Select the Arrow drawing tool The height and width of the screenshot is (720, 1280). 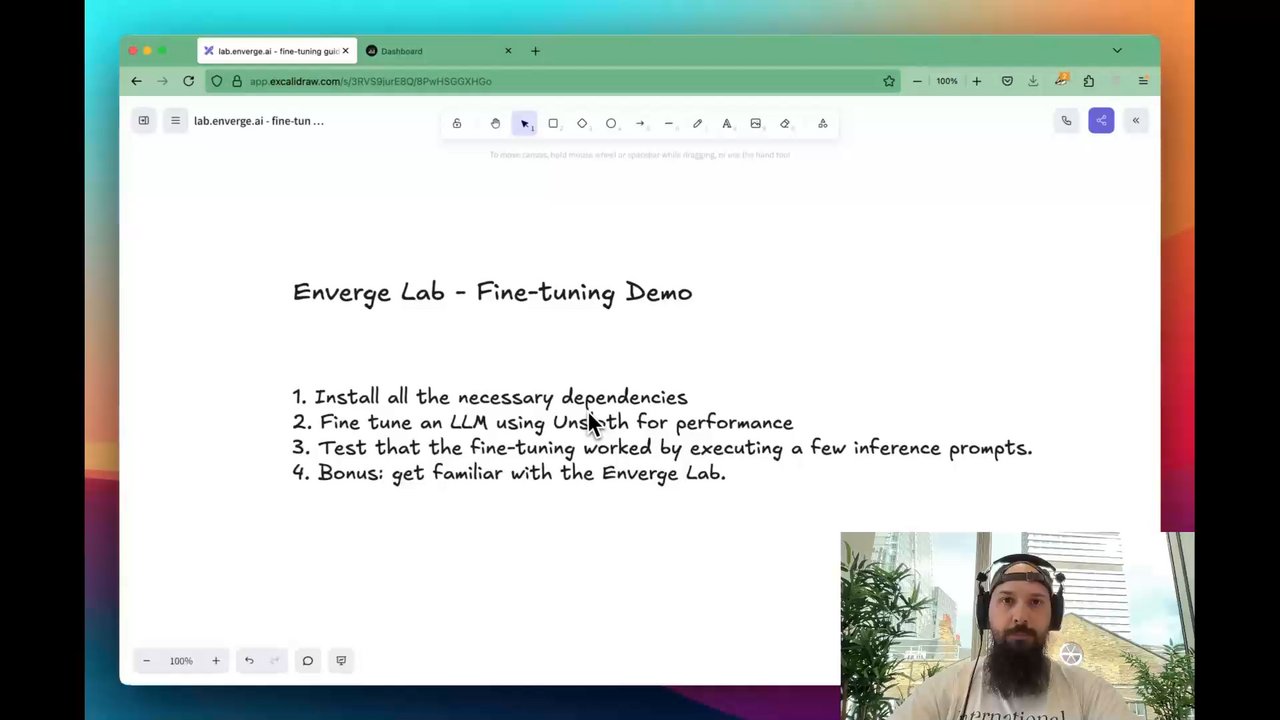click(x=640, y=123)
